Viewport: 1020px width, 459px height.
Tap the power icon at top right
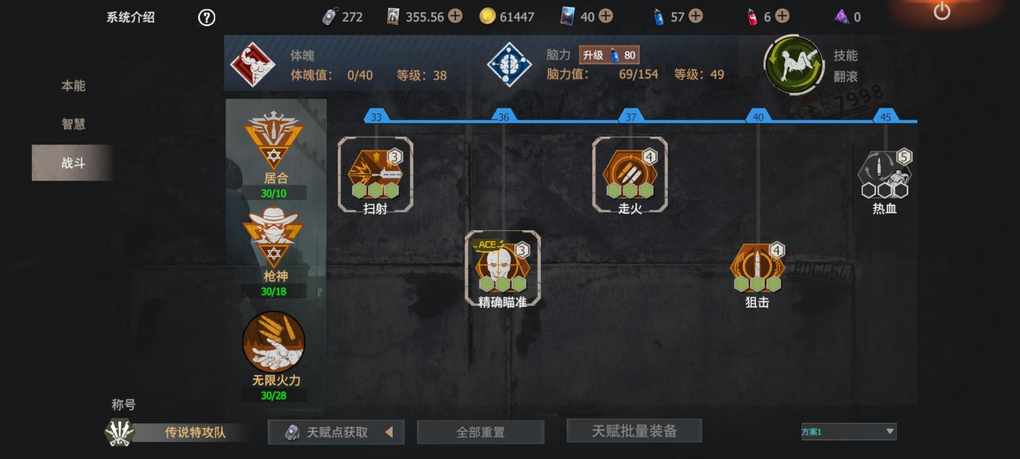(941, 11)
